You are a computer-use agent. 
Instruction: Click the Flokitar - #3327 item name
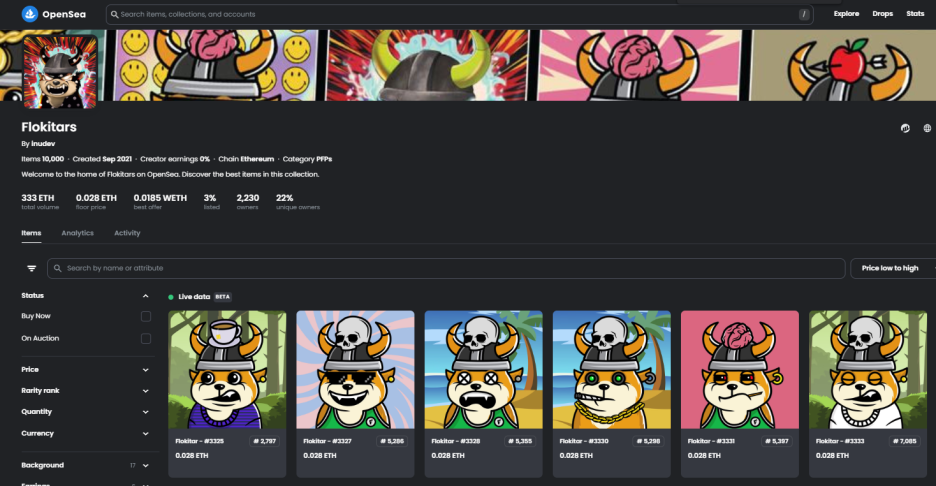click(327, 441)
